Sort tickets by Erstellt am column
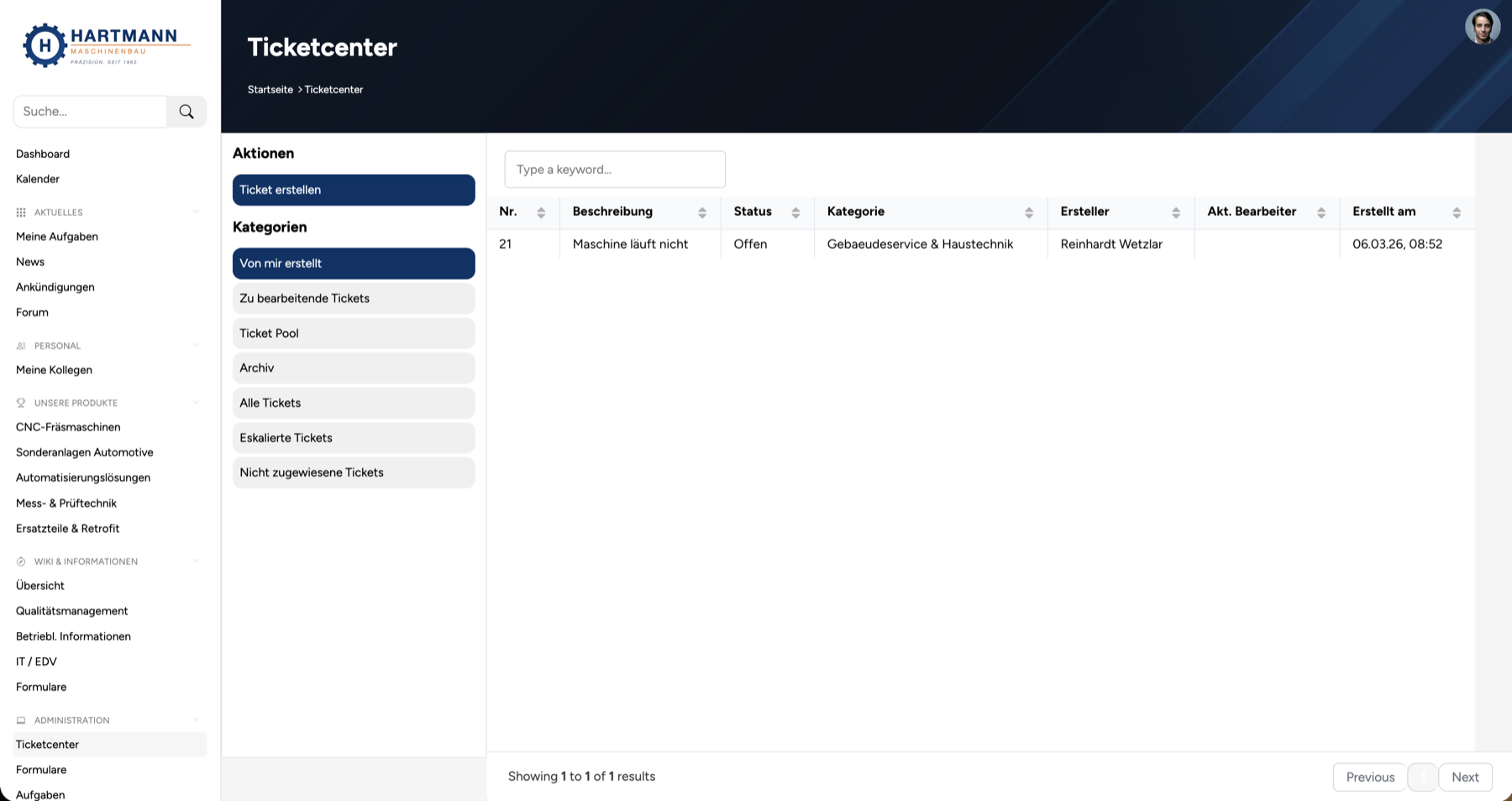1512x801 pixels. coord(1458,212)
